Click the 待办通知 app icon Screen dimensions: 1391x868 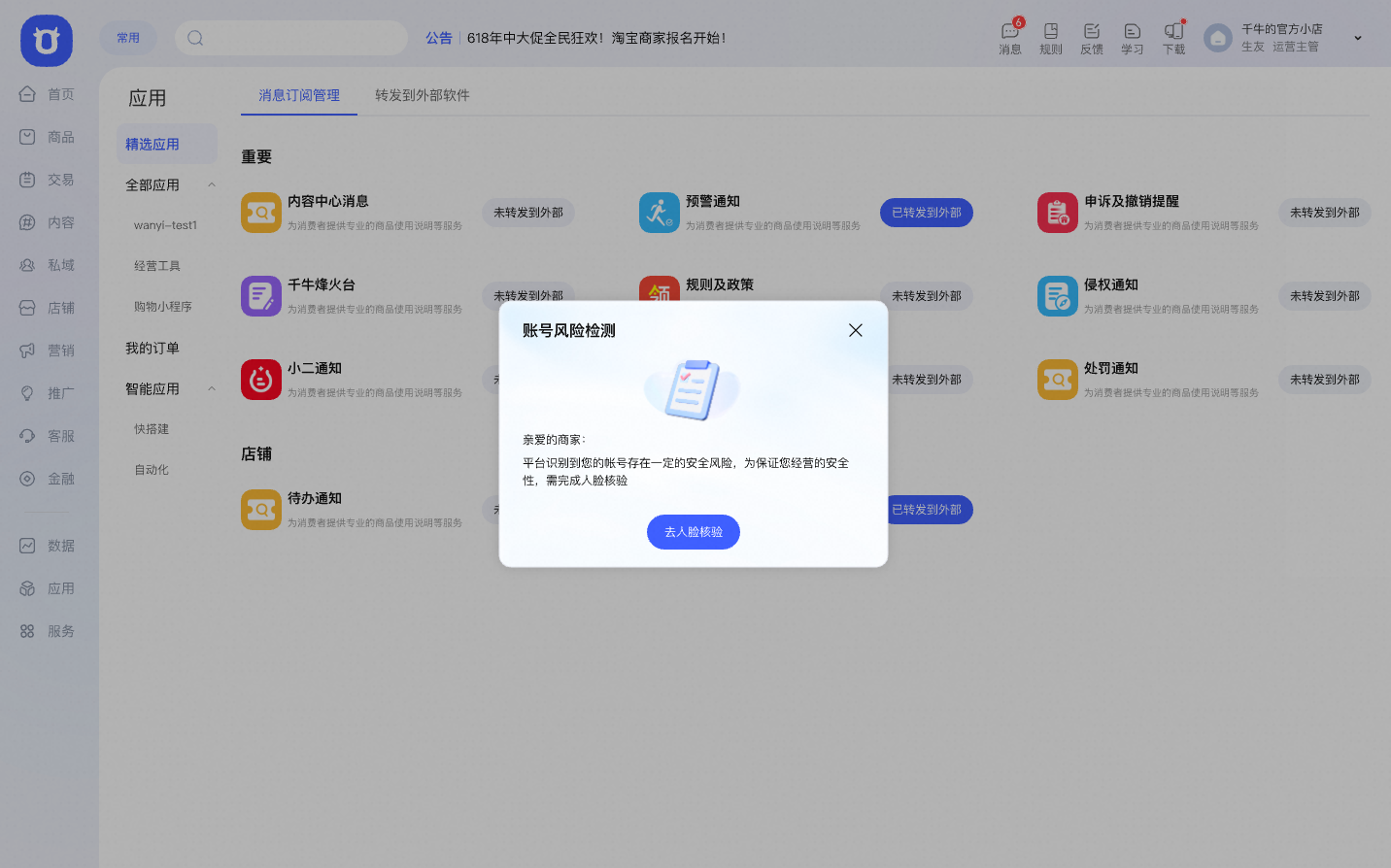click(261, 510)
